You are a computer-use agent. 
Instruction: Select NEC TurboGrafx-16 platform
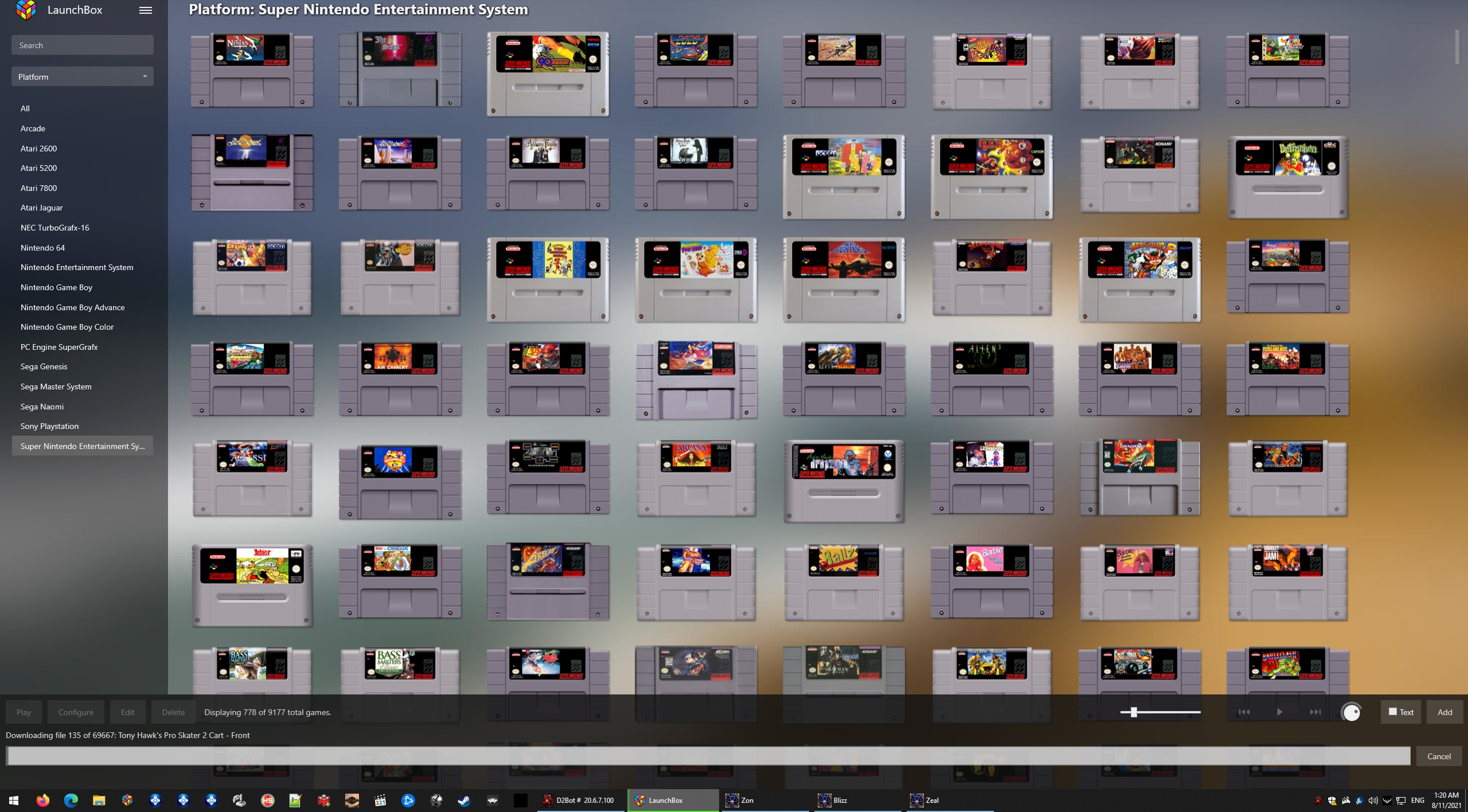(x=54, y=228)
